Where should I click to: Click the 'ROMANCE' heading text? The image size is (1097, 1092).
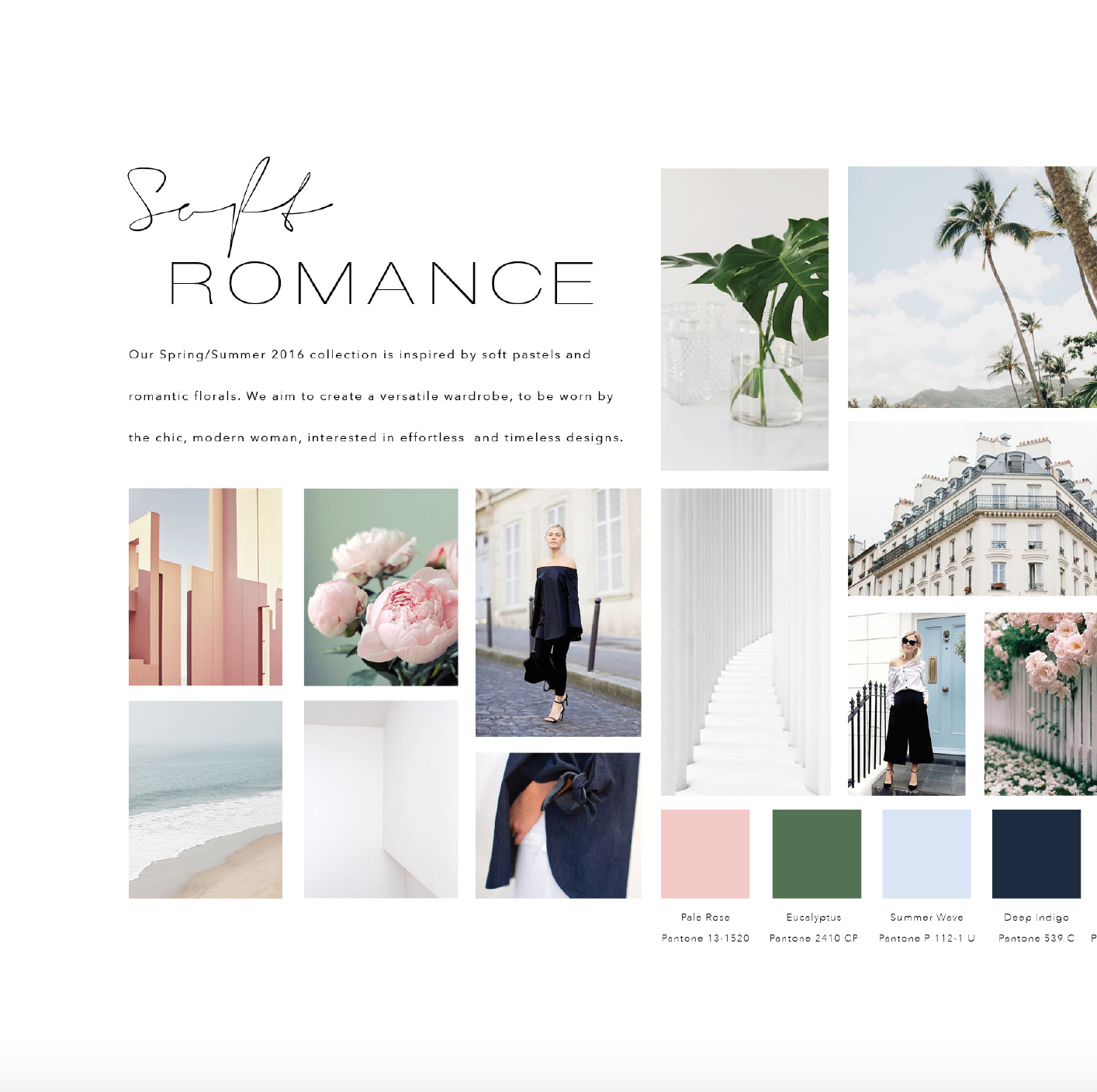(x=382, y=283)
